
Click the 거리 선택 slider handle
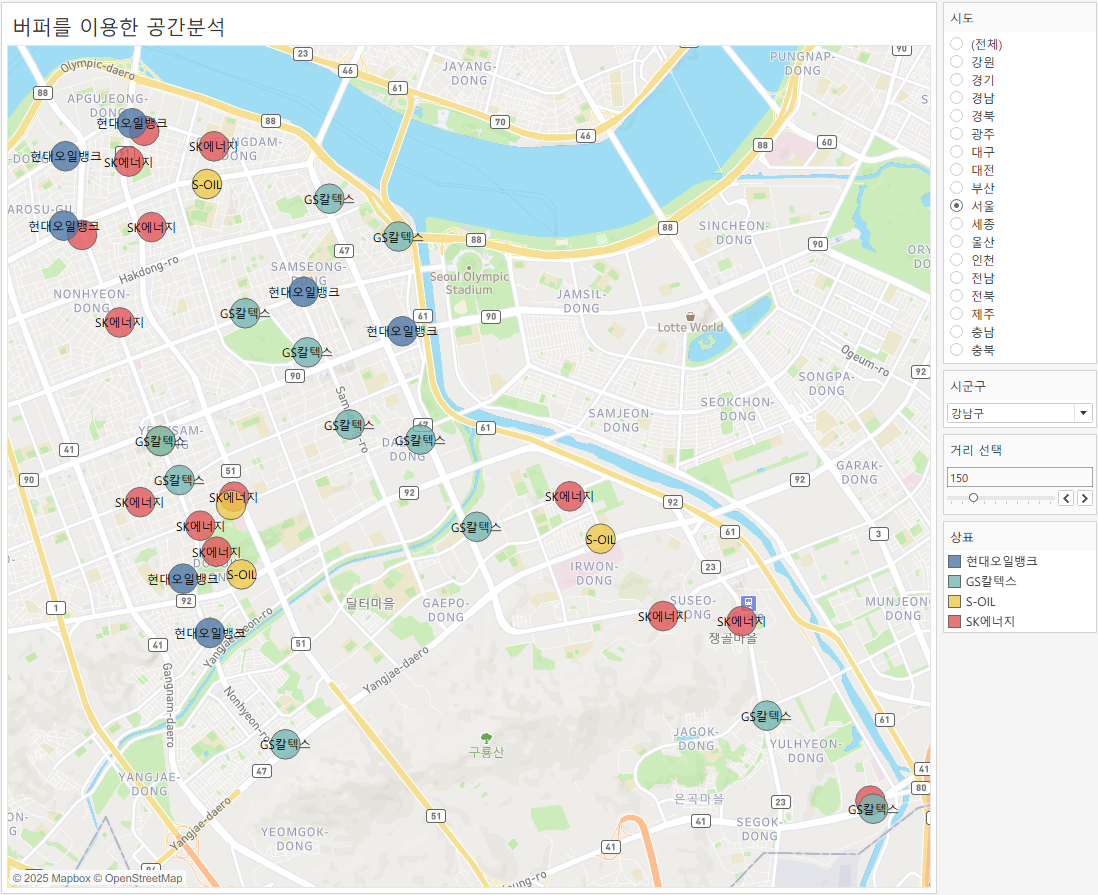point(973,498)
